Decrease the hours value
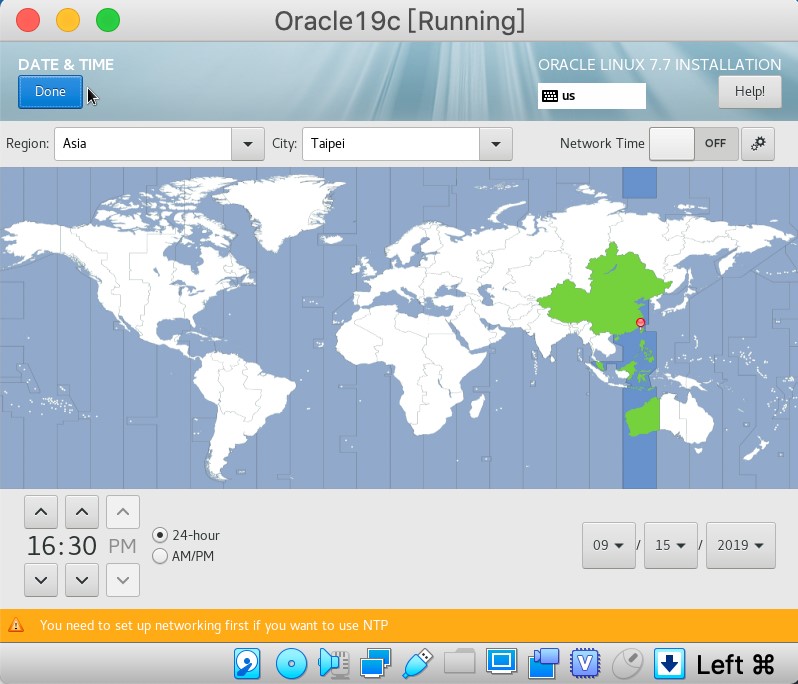The image size is (798, 684). pos(41,580)
